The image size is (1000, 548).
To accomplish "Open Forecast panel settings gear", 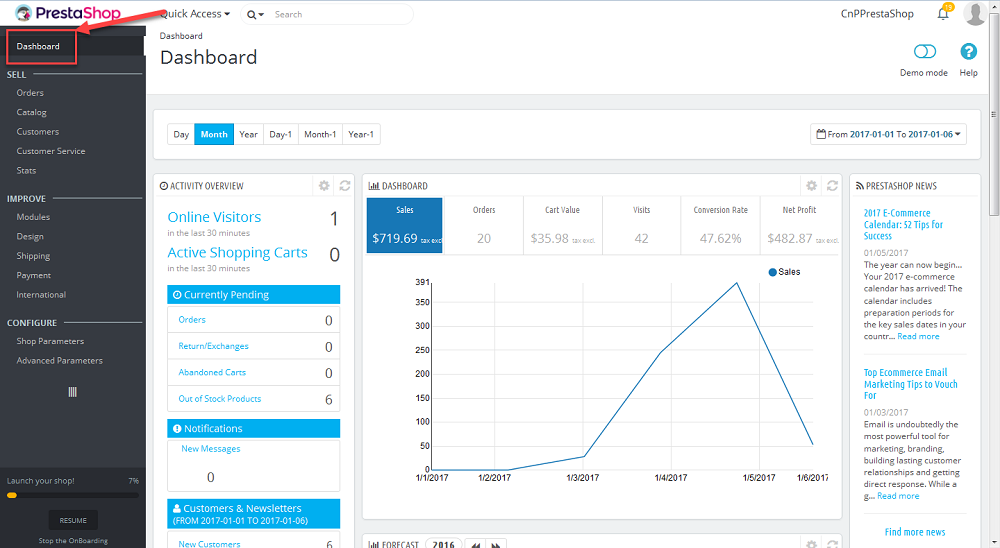I will [811, 544].
